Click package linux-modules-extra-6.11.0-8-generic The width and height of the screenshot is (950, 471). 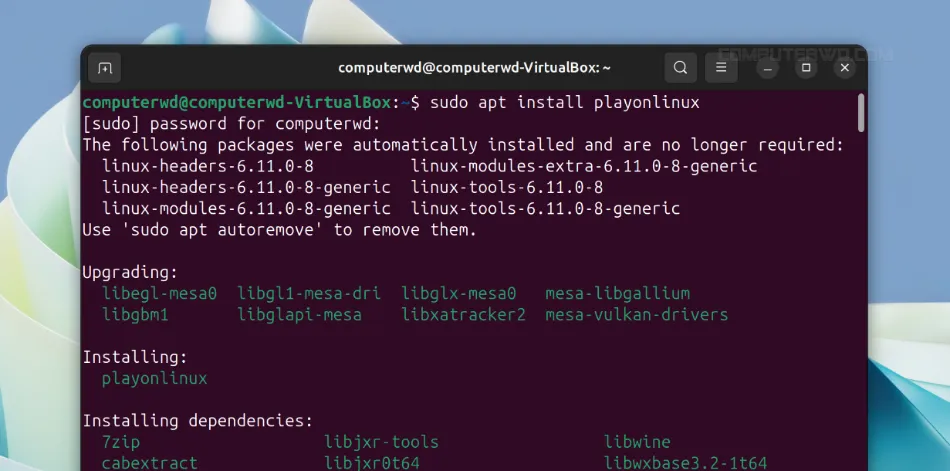pos(584,166)
